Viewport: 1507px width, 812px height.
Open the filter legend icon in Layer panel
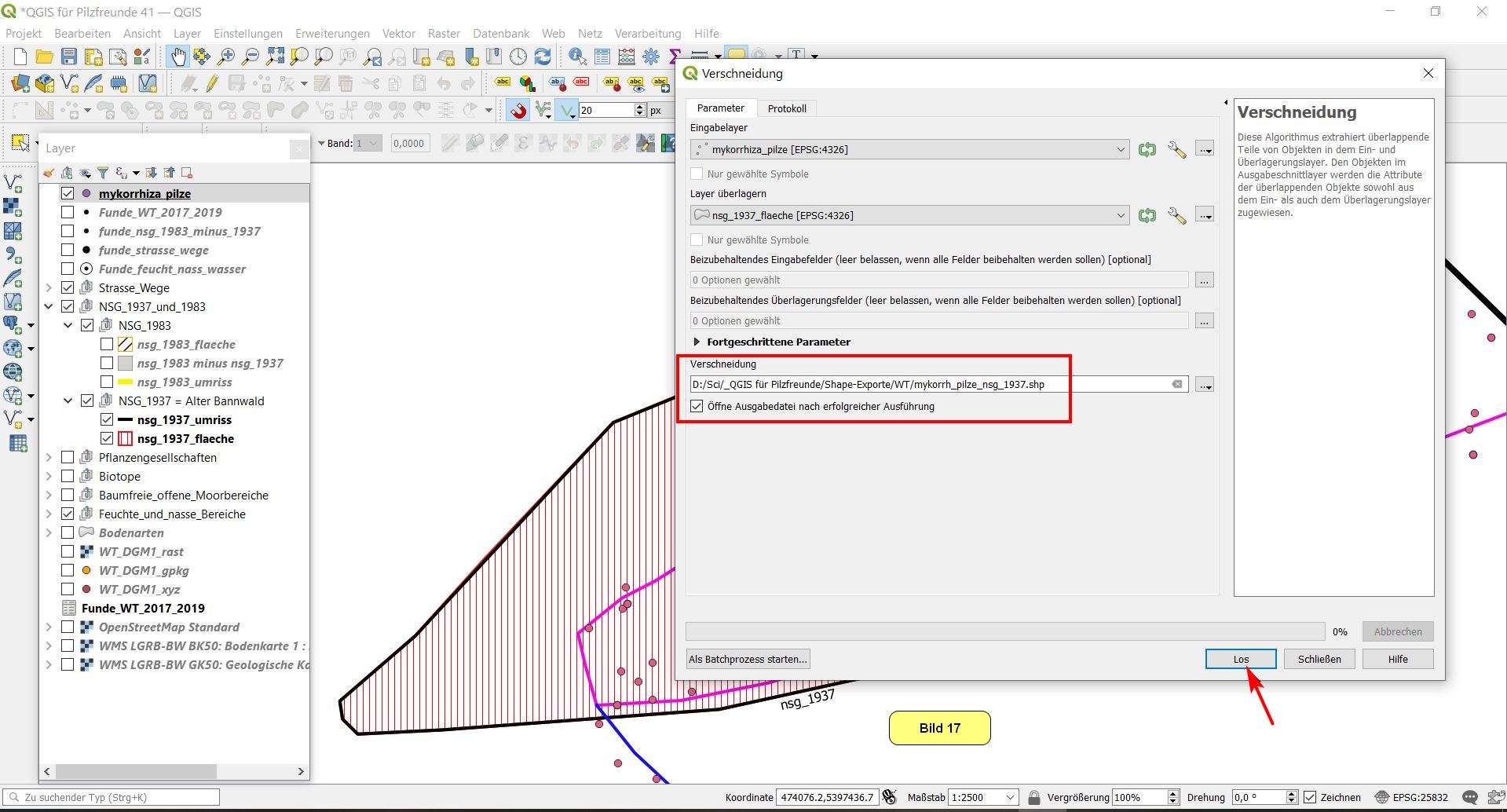click(102, 173)
